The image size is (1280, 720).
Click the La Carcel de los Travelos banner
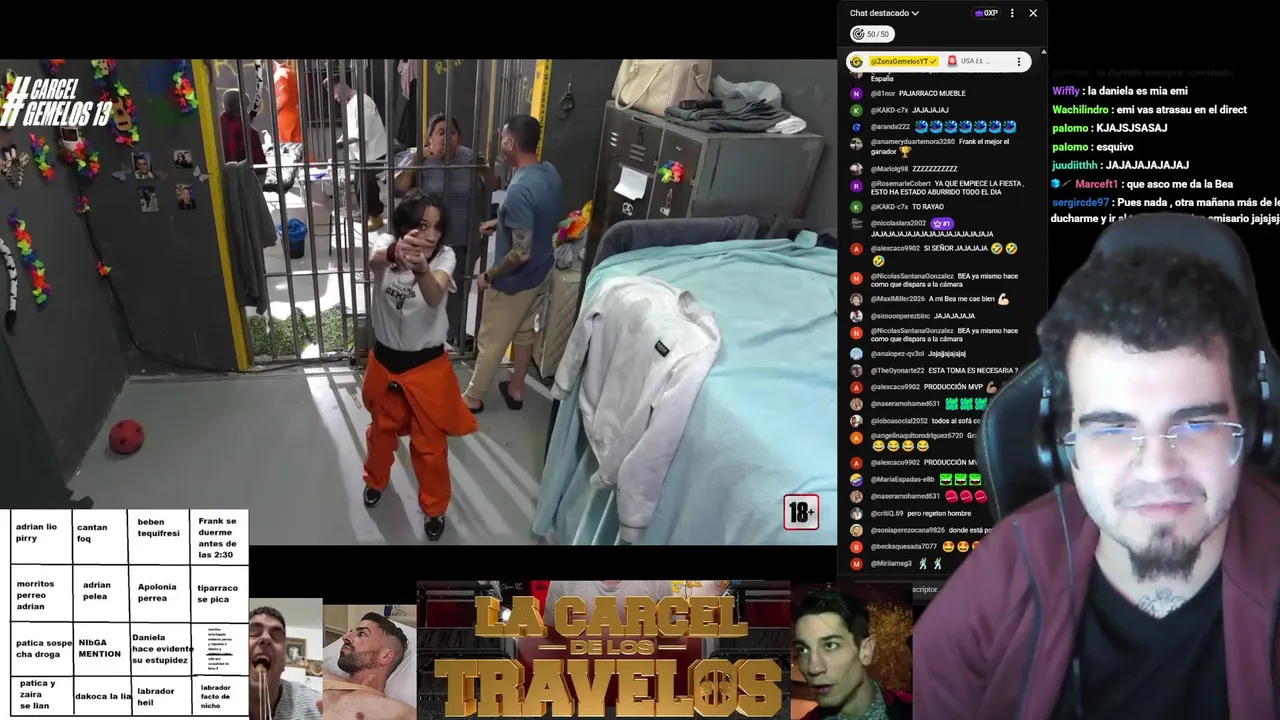(x=603, y=650)
